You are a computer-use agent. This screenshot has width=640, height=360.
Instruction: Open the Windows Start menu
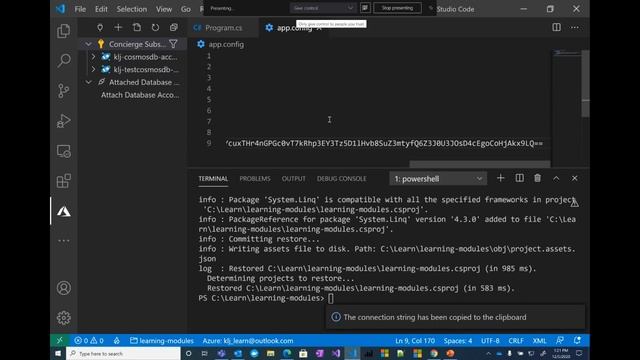click(x=58, y=353)
